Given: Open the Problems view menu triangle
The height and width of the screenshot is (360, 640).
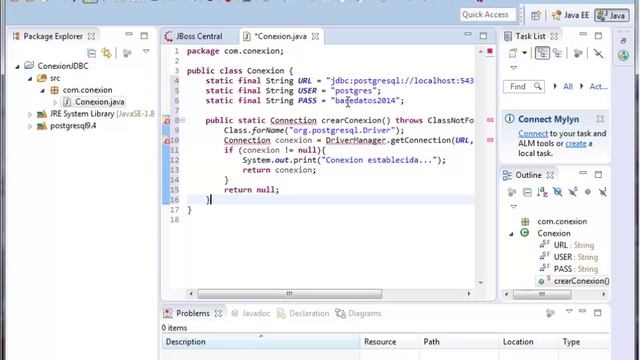Looking at the screenshot, I should tap(569, 312).
